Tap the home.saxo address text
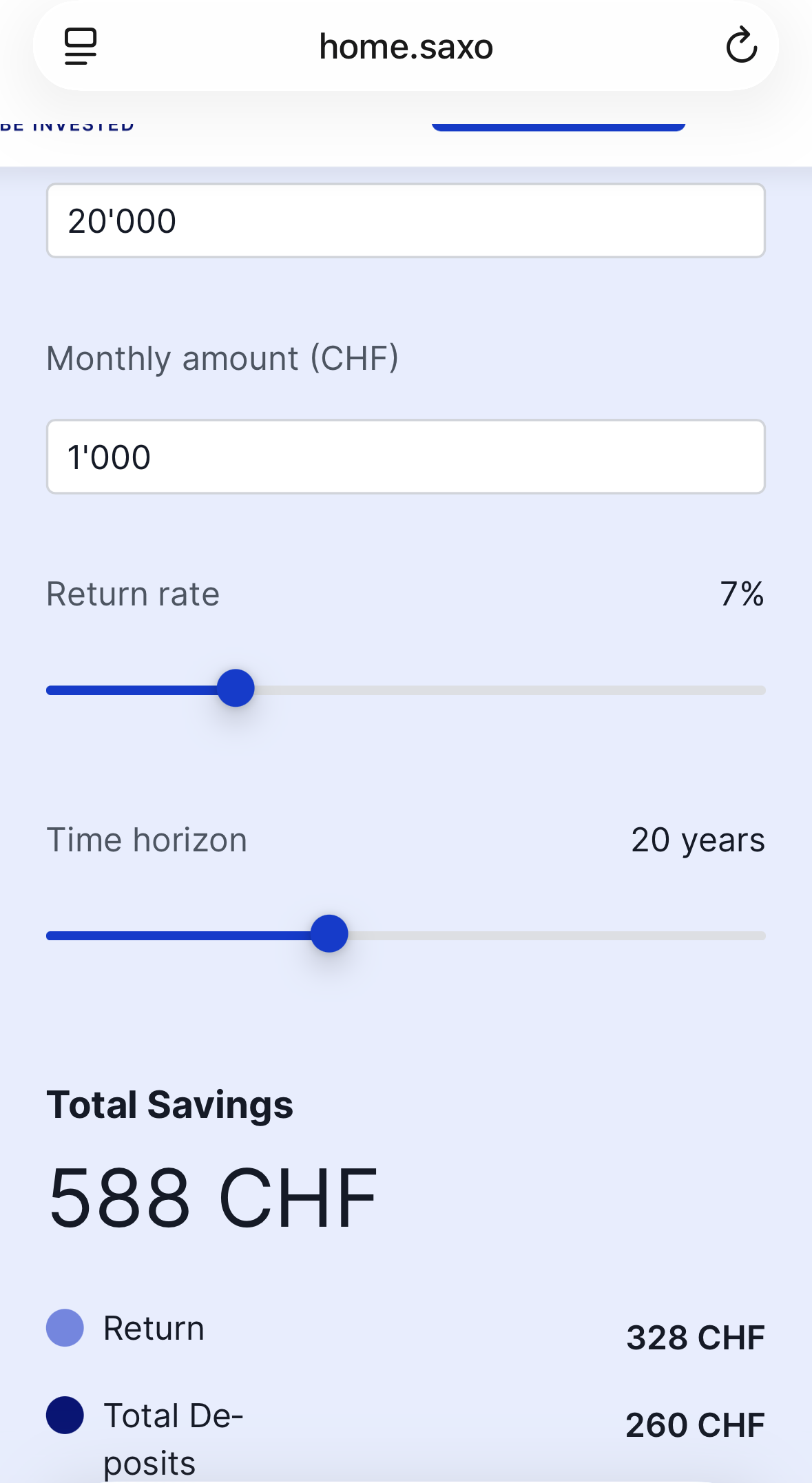 pyautogui.click(x=406, y=48)
